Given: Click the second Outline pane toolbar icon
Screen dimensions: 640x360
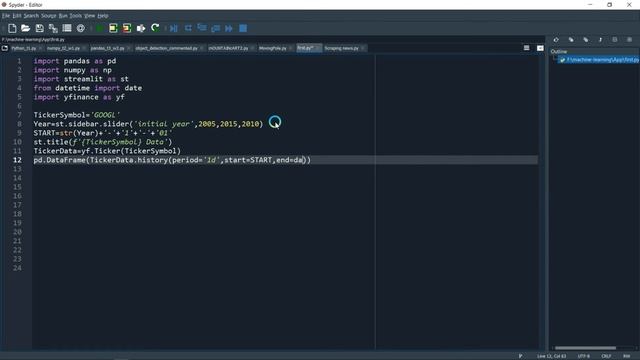Looking at the screenshot, I should pyautogui.click(x=571, y=40).
